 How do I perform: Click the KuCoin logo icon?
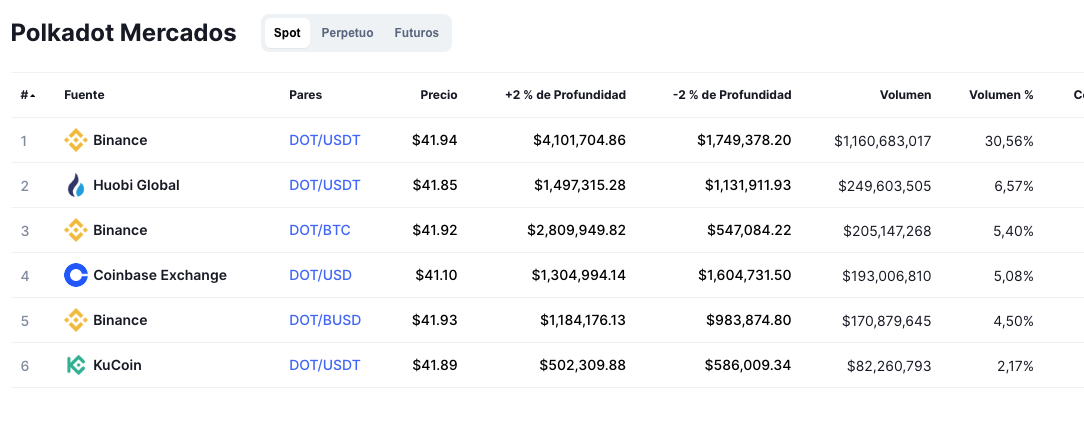tap(75, 365)
